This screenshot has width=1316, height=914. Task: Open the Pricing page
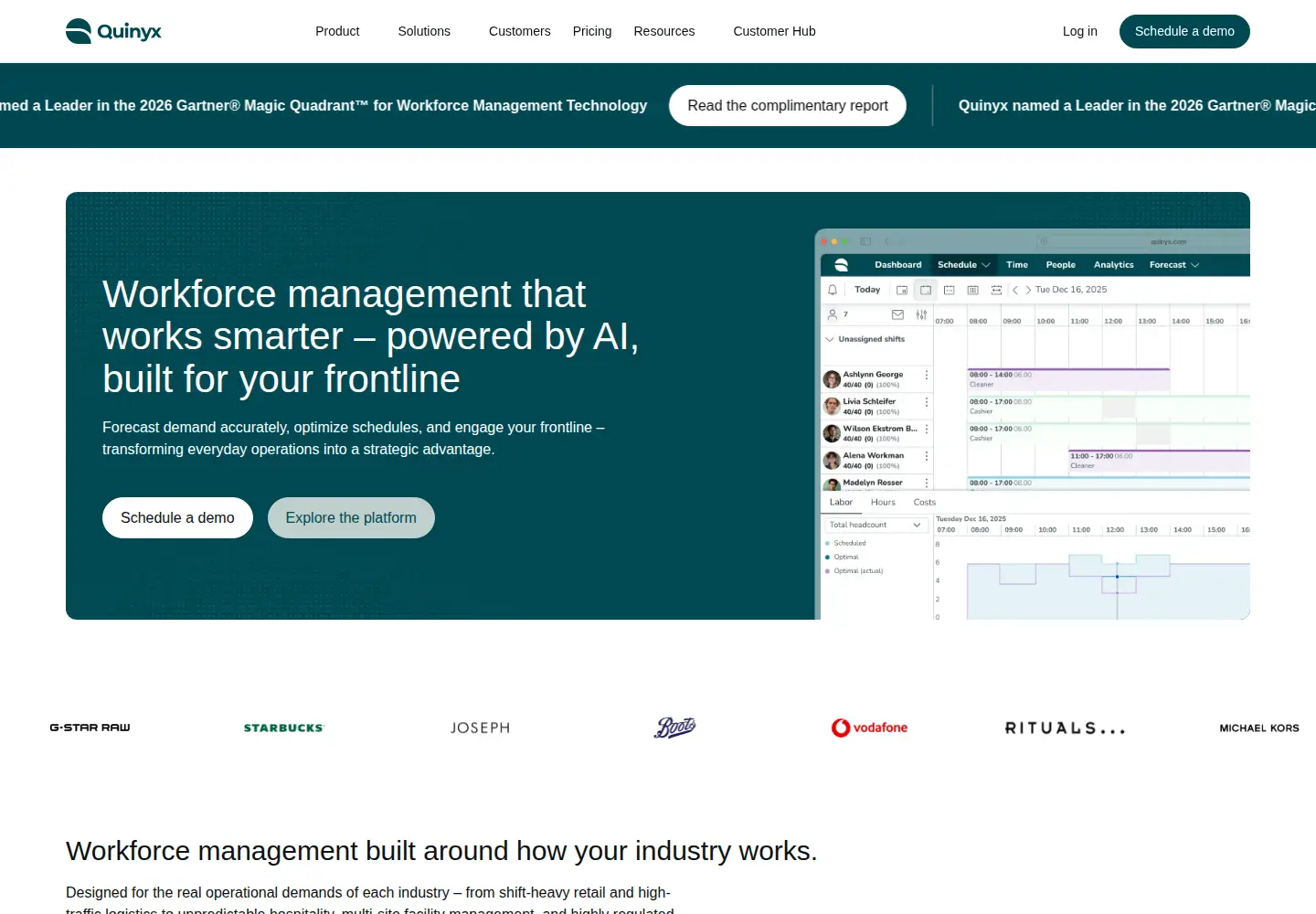[592, 31]
